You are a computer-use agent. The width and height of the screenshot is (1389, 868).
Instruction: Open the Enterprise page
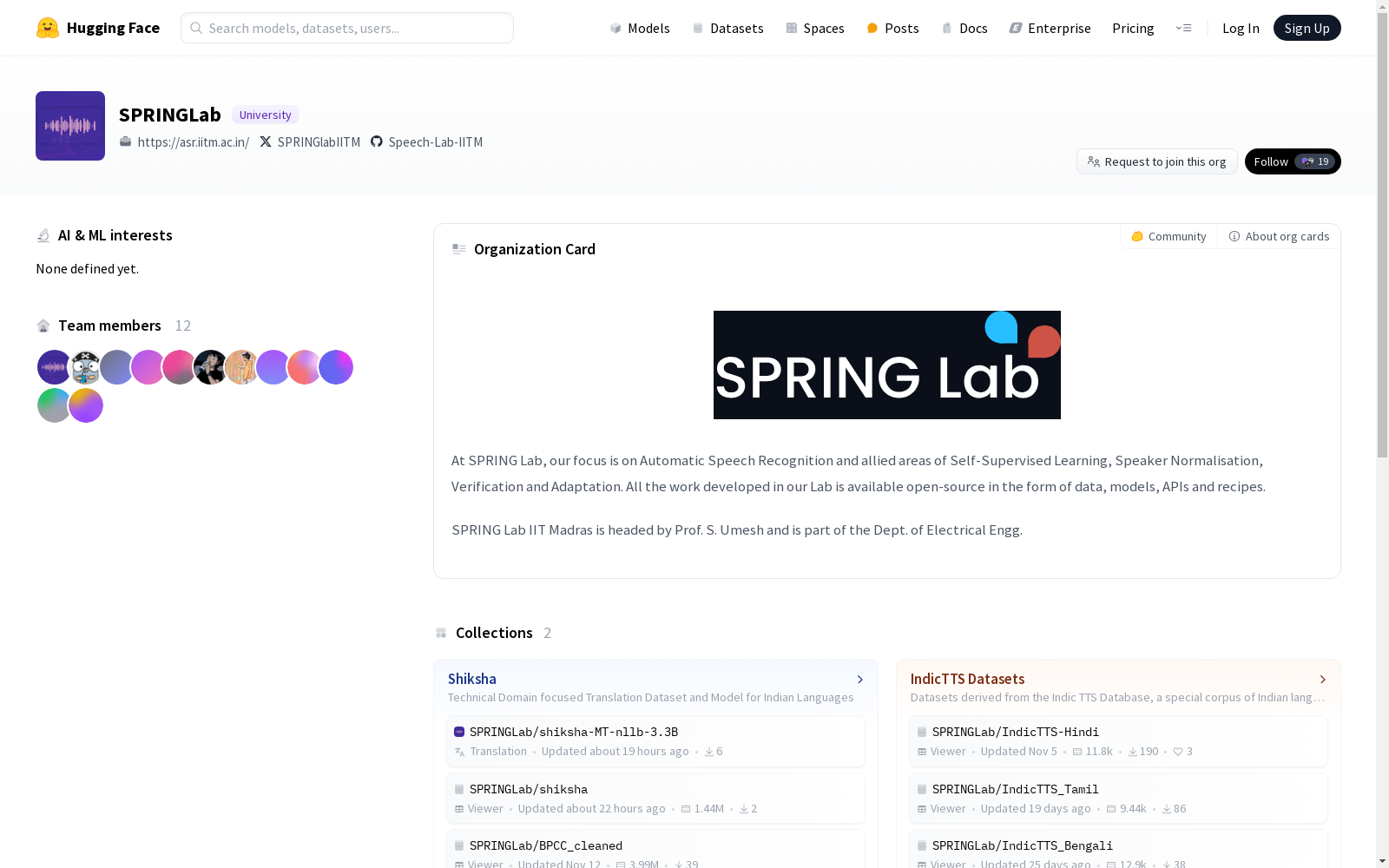click(1050, 28)
